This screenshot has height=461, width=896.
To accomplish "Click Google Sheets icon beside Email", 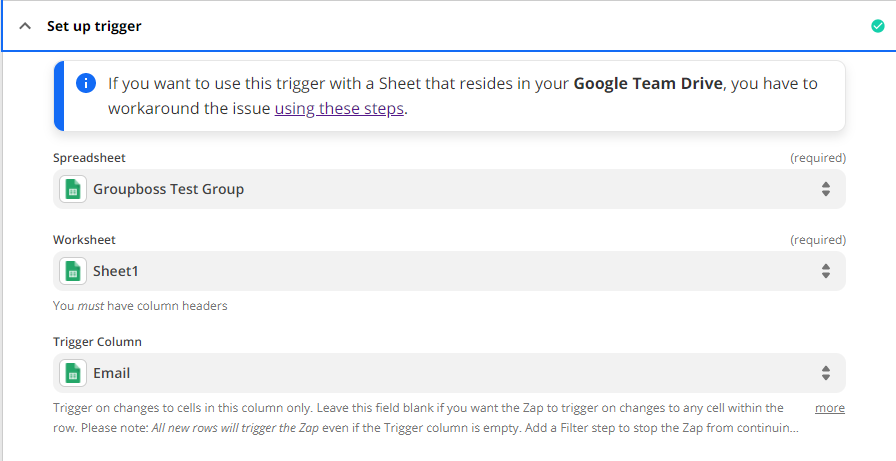I will coord(73,373).
